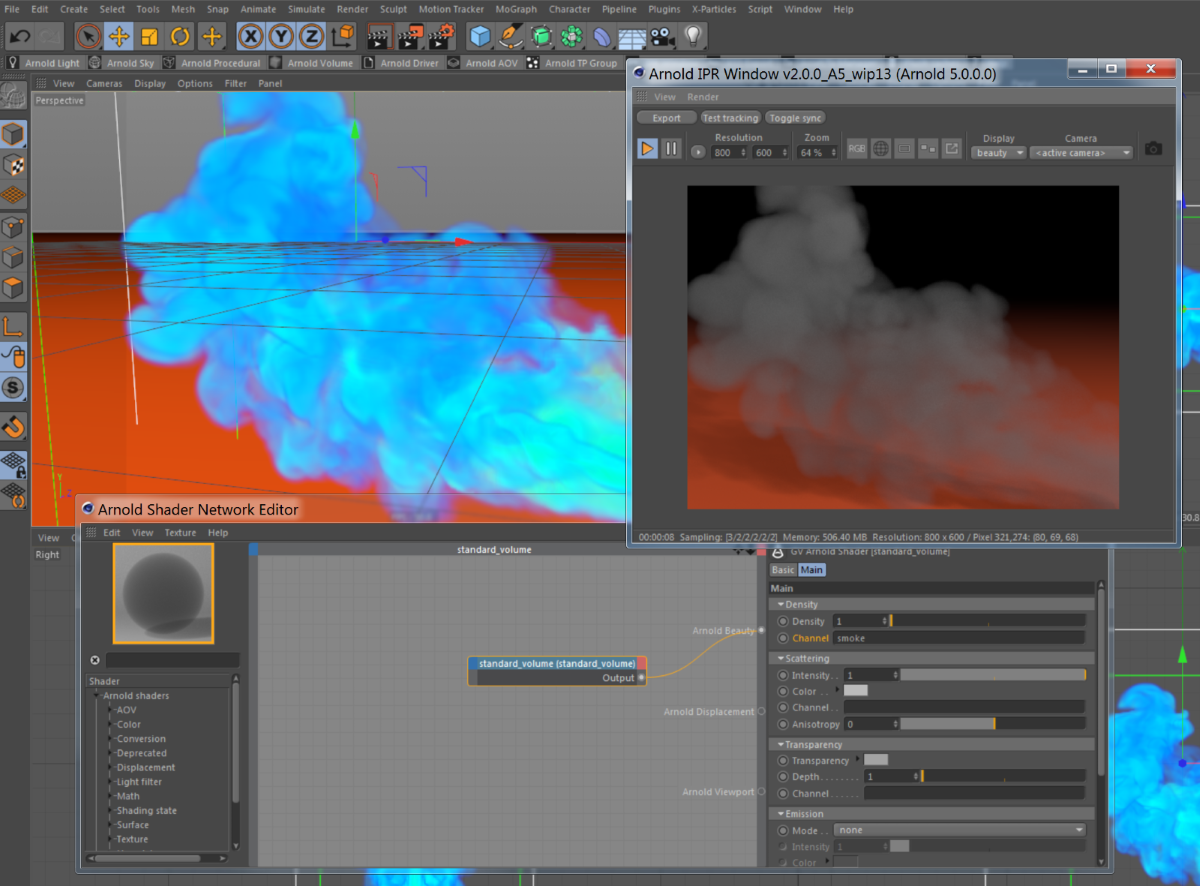Screen dimensions: 1200x886
Task: Click on the Anisotropy slider
Action: (x=992, y=724)
